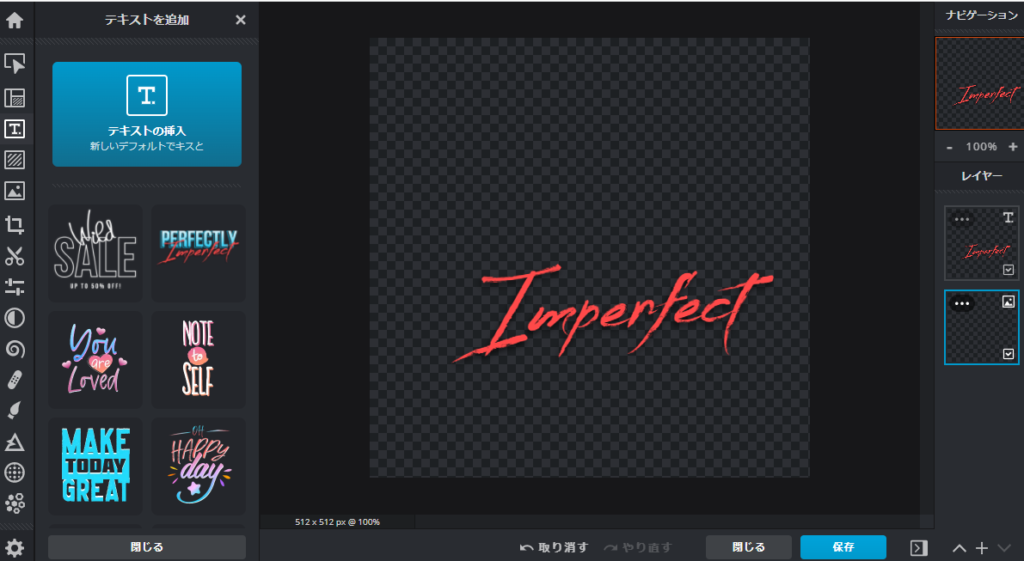
Task: Choose the NOTE to SELF template
Action: (x=199, y=360)
